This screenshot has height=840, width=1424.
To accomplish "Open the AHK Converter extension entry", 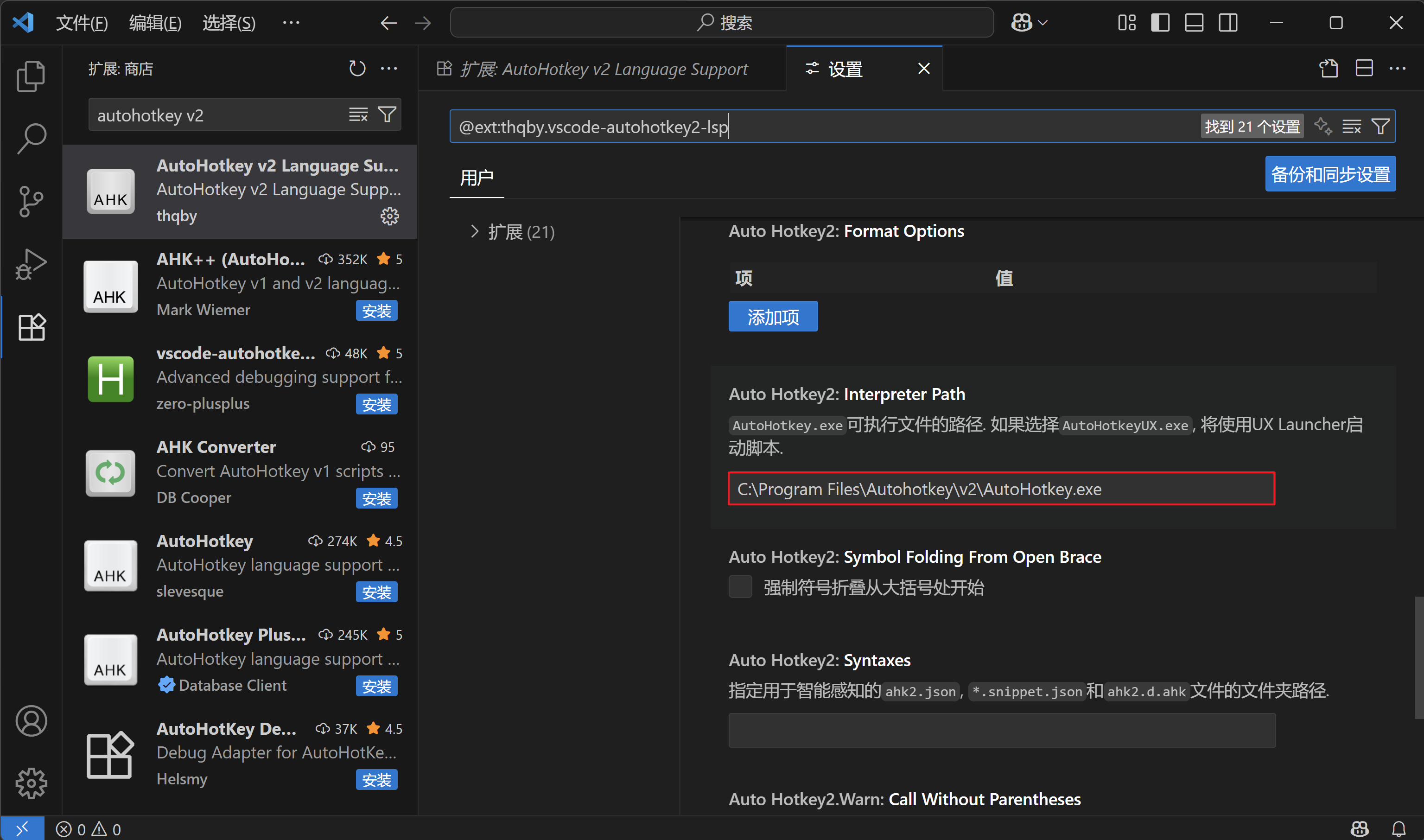I will [240, 473].
